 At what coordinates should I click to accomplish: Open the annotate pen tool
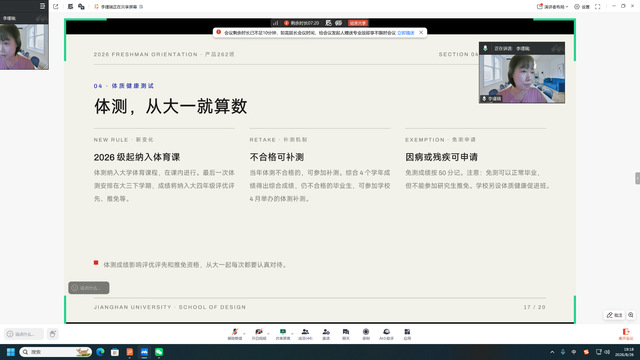[614, 315]
